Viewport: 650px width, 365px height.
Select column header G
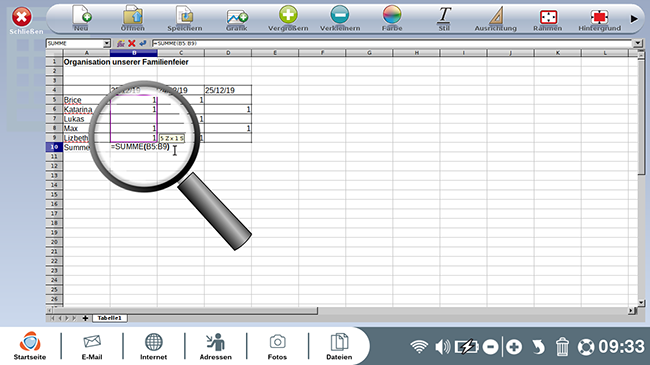(x=369, y=53)
